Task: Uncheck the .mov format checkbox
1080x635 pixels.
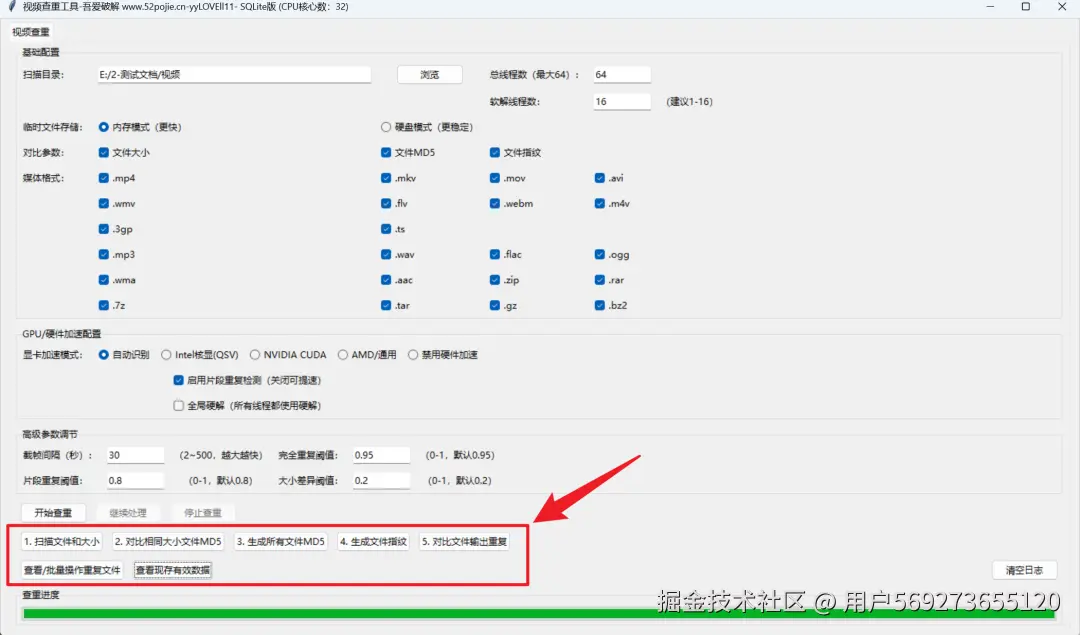Action: [495, 178]
